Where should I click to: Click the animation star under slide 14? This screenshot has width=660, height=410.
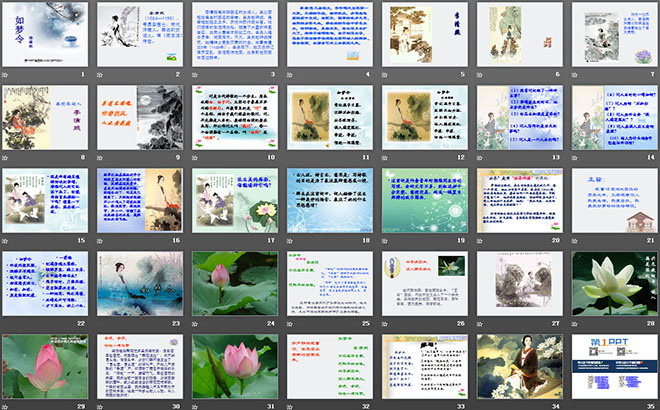click(575, 158)
